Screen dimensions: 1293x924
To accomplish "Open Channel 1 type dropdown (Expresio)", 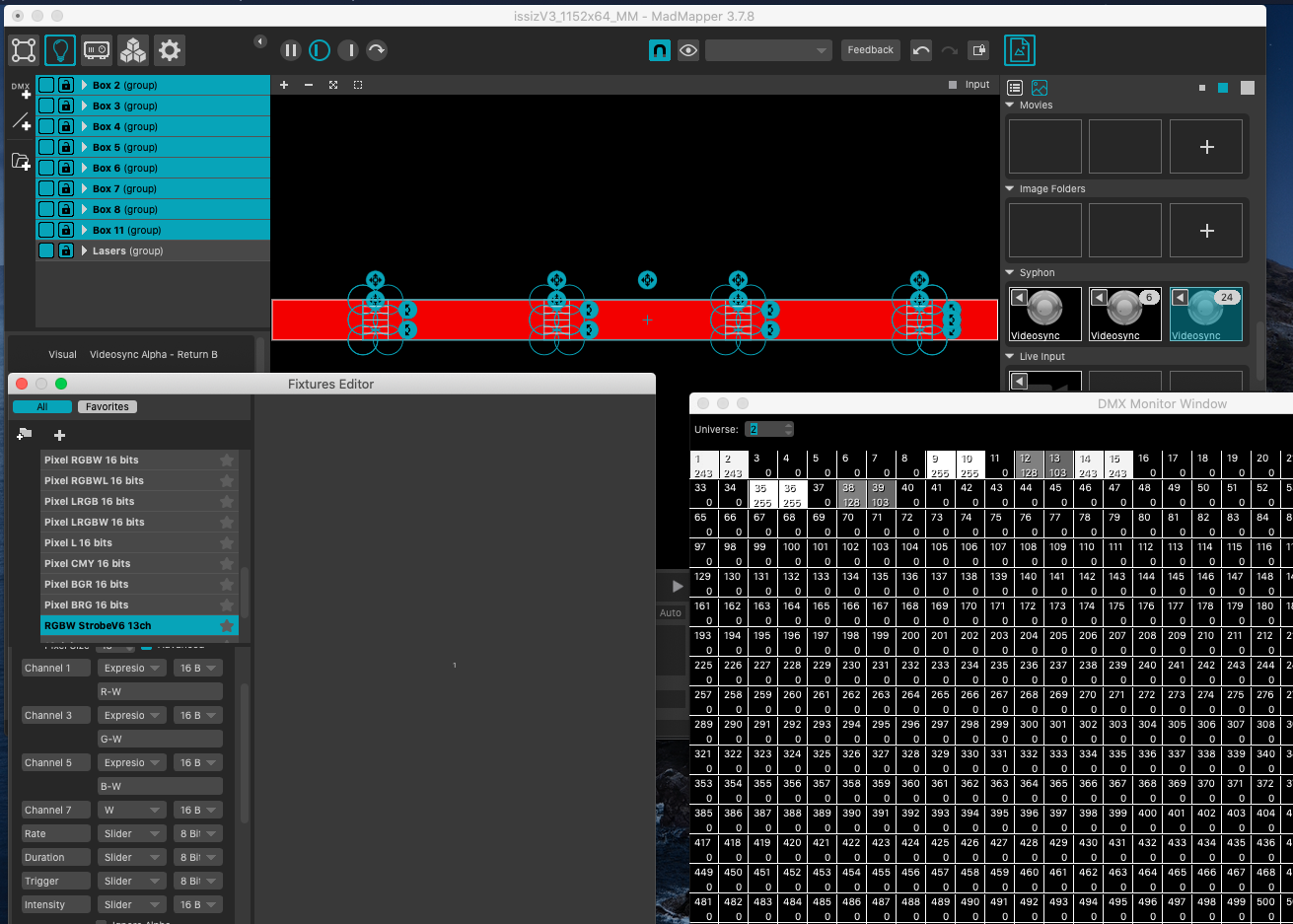I will pyautogui.click(x=131, y=668).
